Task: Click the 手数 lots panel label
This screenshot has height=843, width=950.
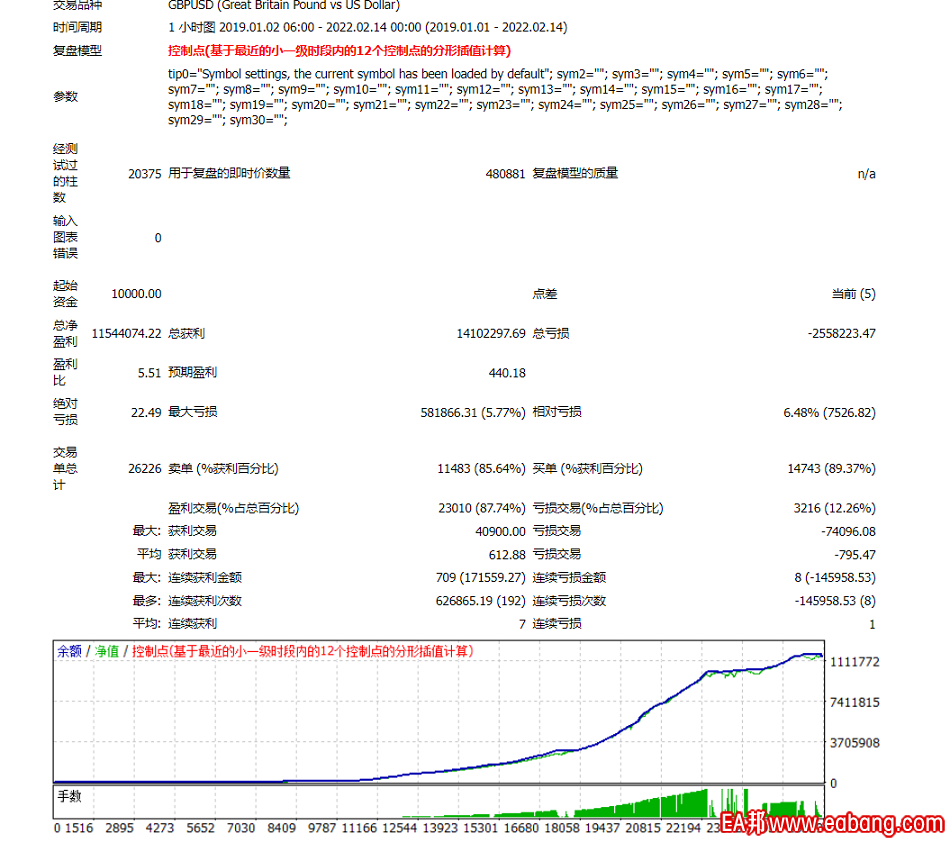Action: [x=69, y=798]
